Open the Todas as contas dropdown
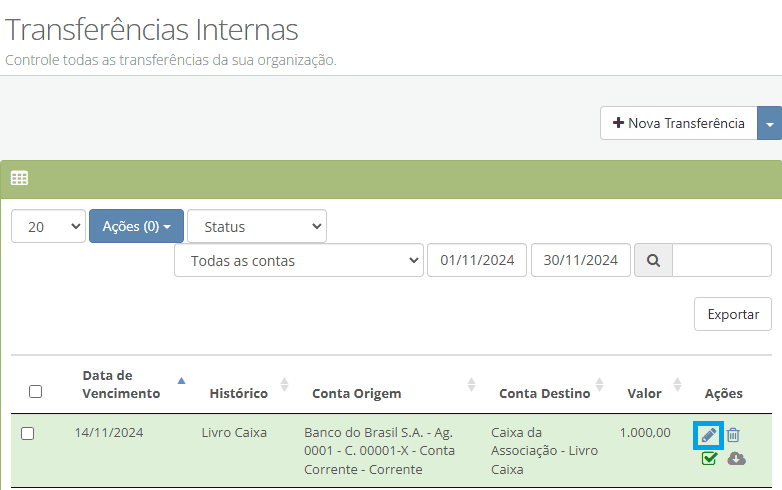Image resolution: width=782 pixels, height=490 pixels. click(x=299, y=260)
